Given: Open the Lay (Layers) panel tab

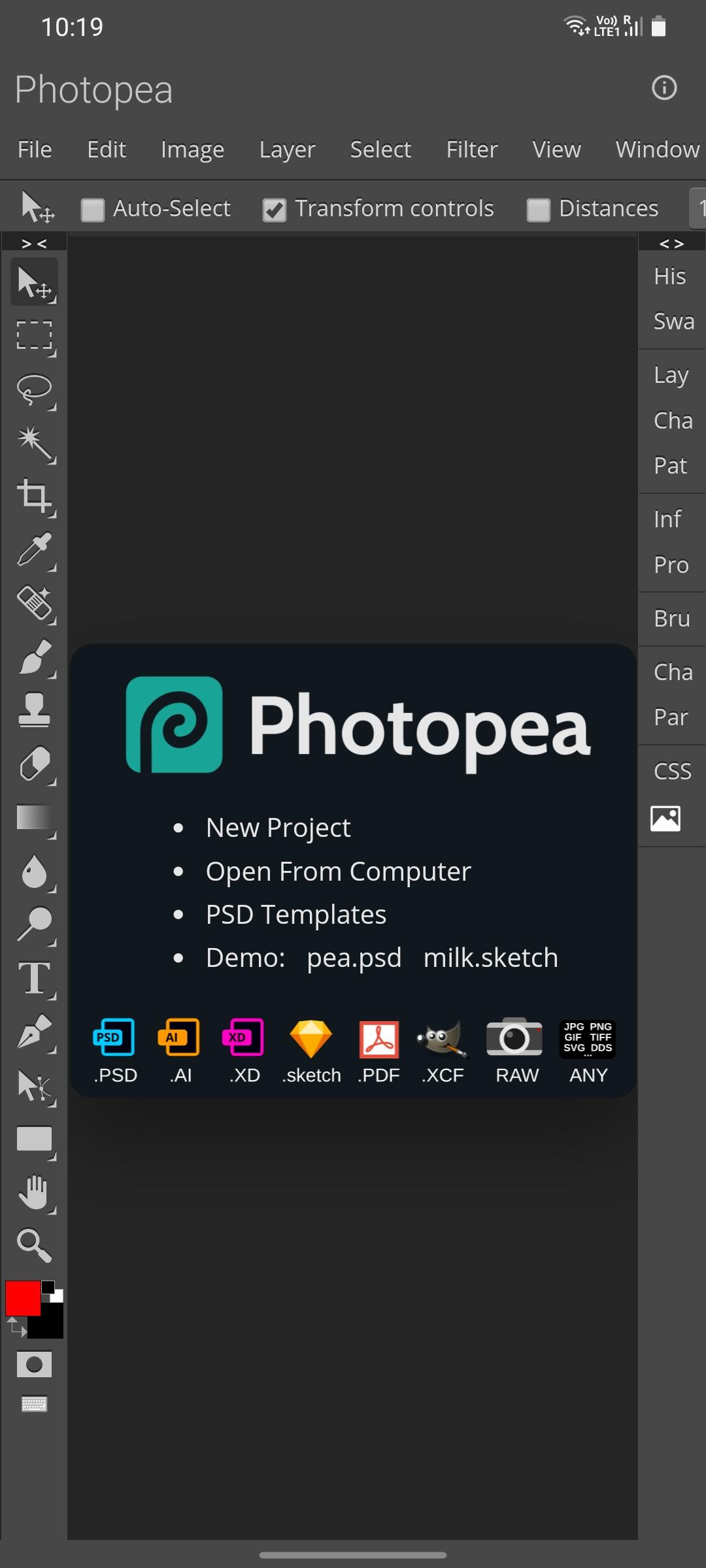Looking at the screenshot, I should pos(671,375).
